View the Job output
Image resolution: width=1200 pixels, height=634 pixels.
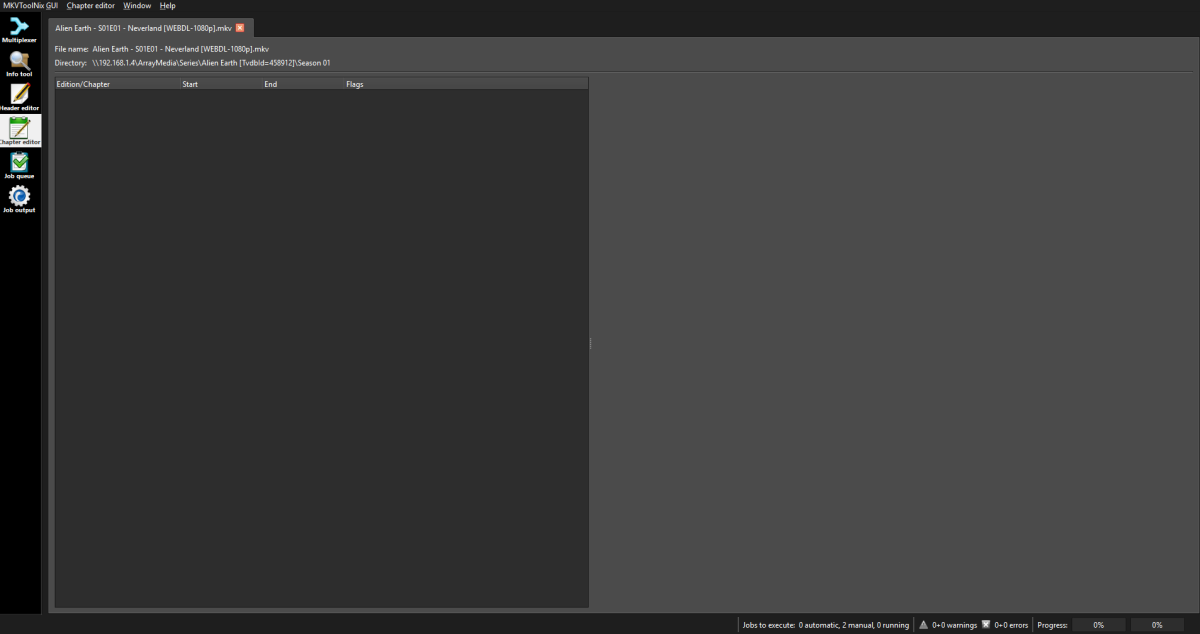[x=19, y=198]
